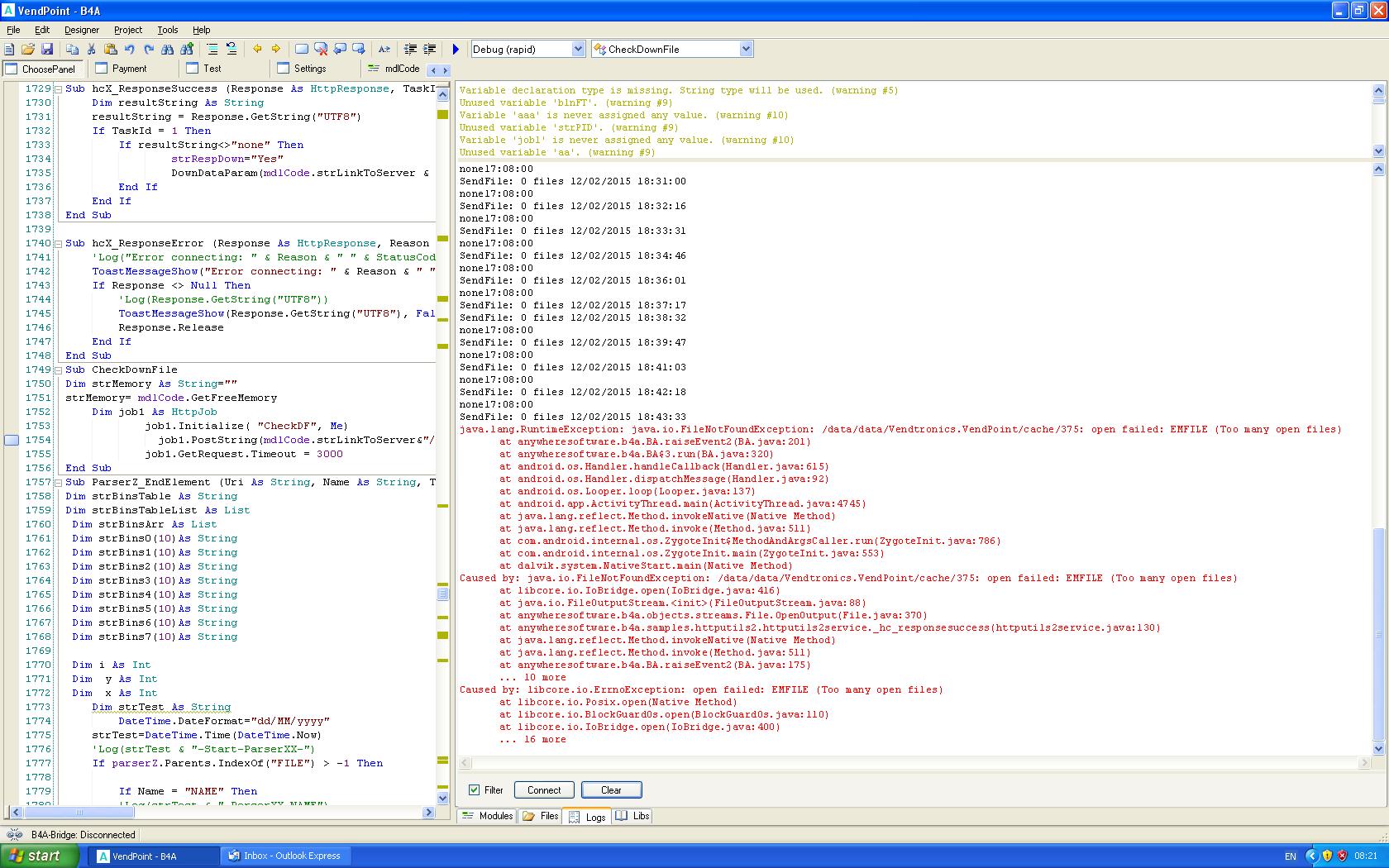Open the Designer menu

pyautogui.click(x=82, y=30)
